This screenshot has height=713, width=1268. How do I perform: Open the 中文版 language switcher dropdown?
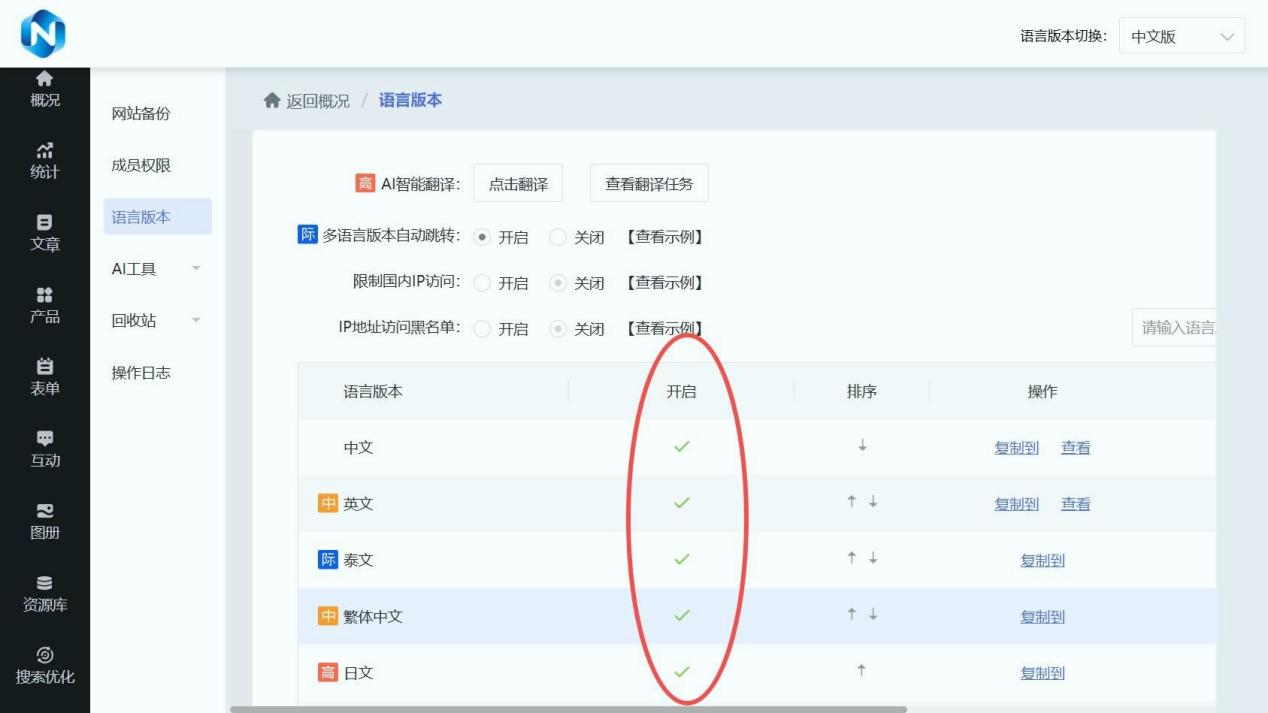click(x=1181, y=34)
